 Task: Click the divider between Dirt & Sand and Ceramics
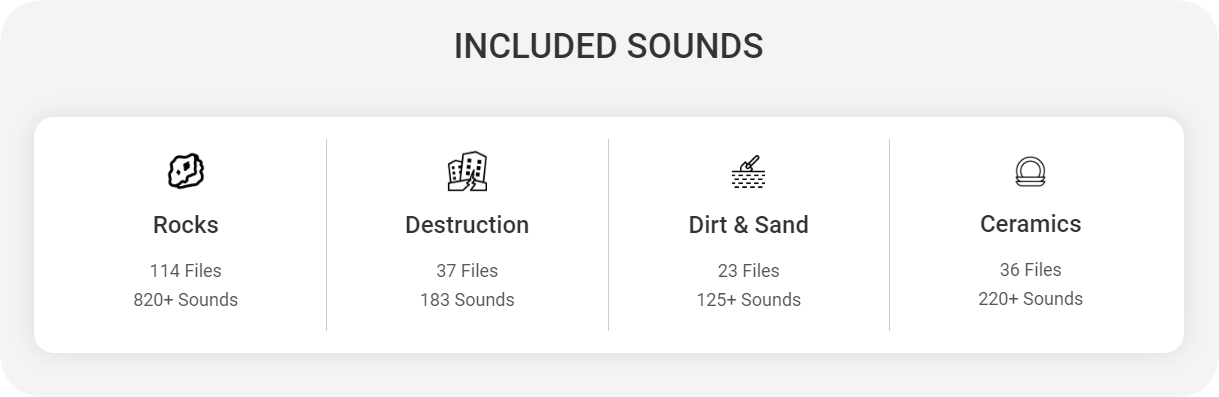(889, 235)
